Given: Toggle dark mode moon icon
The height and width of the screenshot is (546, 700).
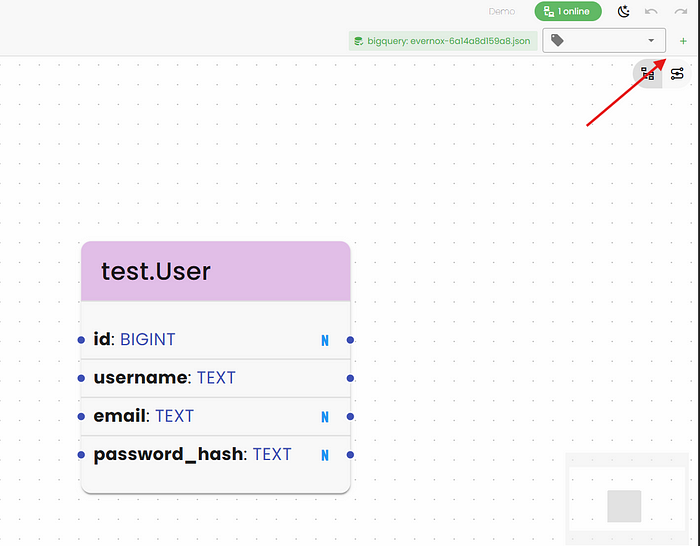Looking at the screenshot, I should tap(624, 12).
